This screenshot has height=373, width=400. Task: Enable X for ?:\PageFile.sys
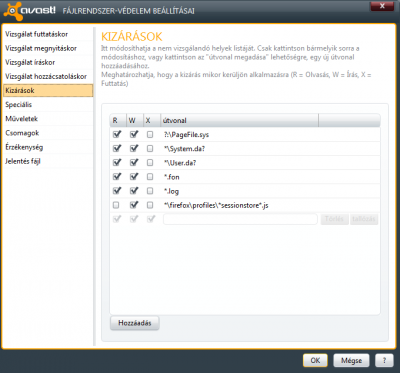tap(150, 134)
